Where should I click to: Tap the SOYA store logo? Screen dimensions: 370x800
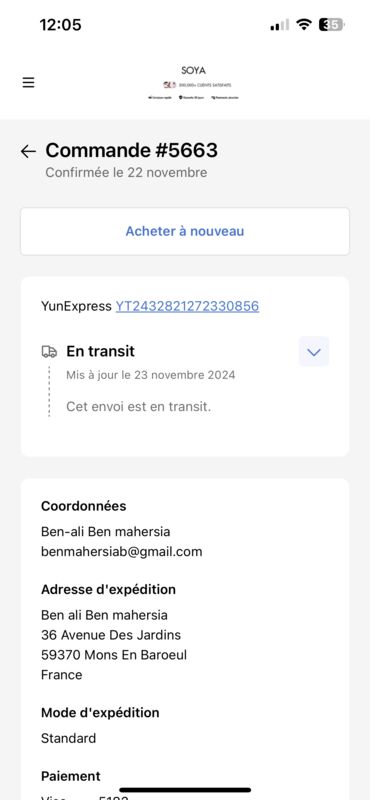pyautogui.click(x=193, y=71)
